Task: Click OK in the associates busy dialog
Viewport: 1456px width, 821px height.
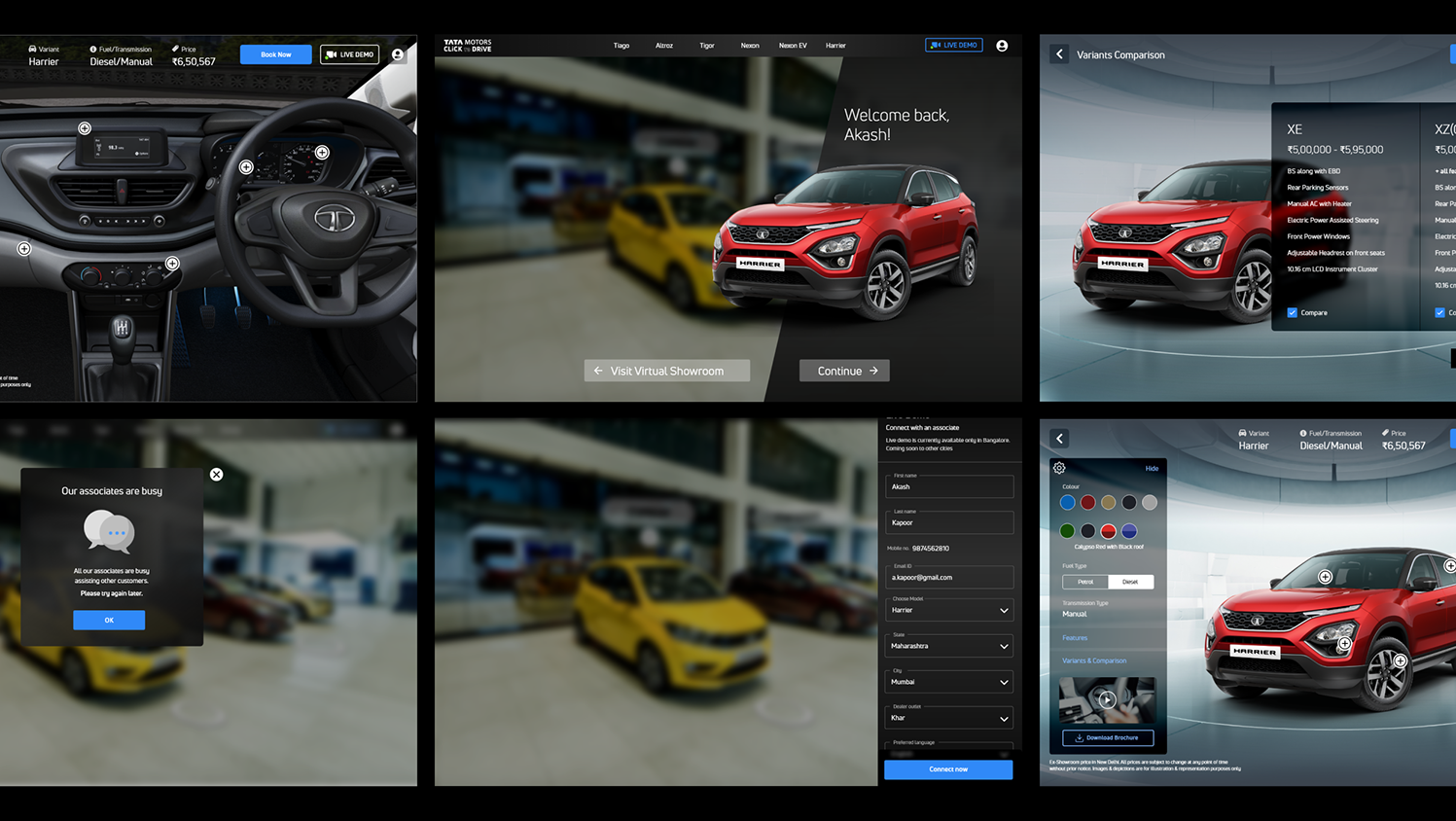Action: tap(109, 620)
